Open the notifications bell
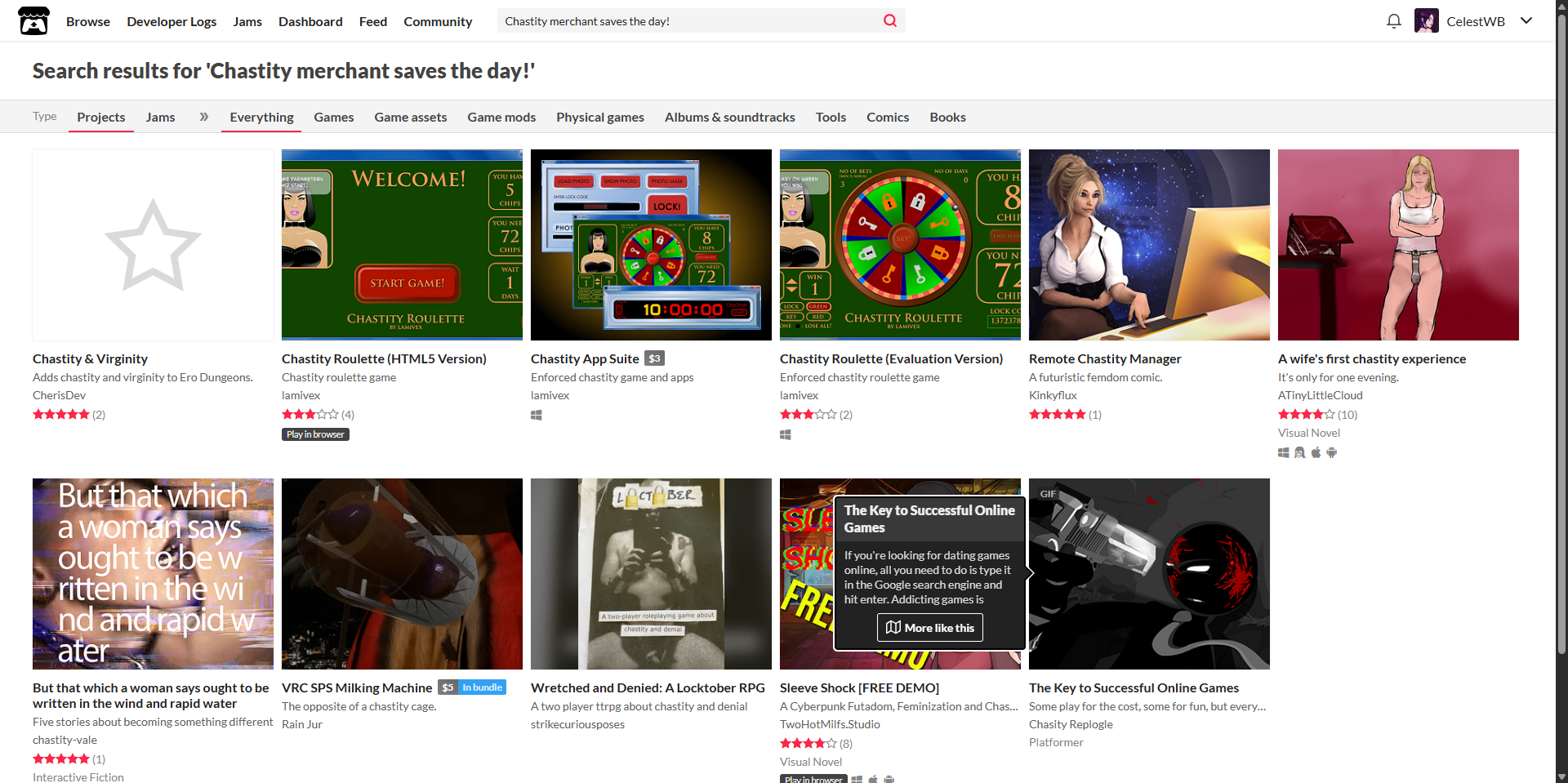Viewport: 1568px width, 783px height. click(1394, 21)
